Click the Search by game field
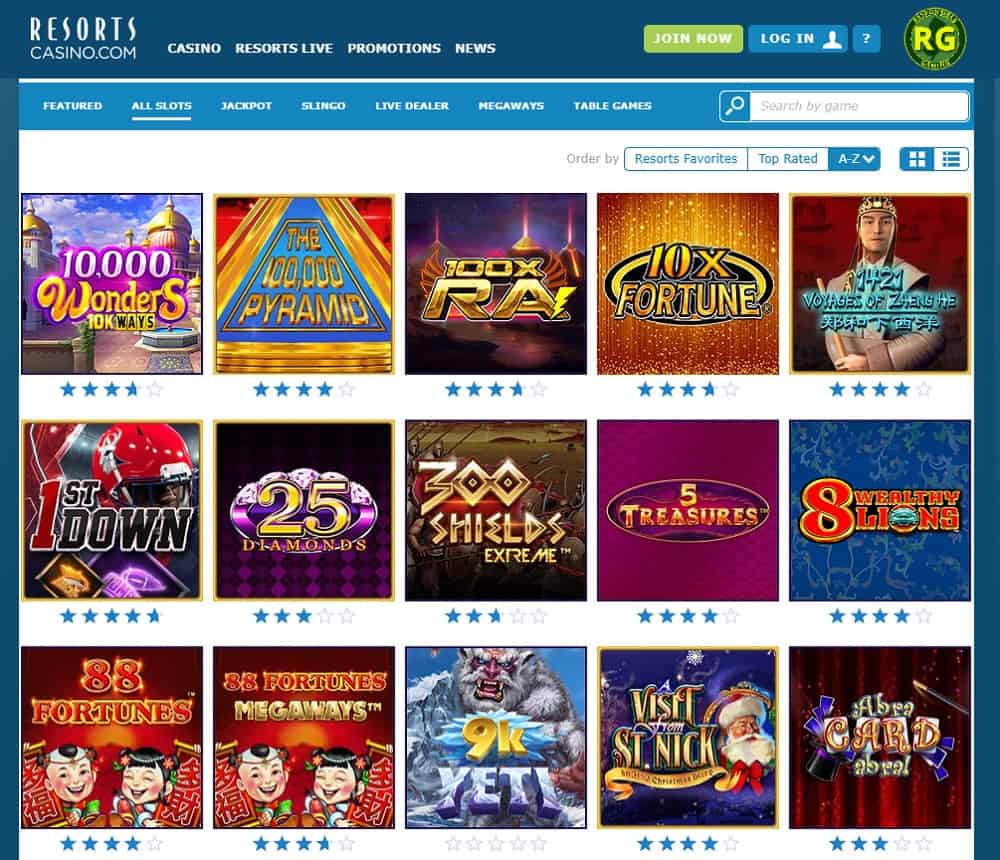Viewport: 1000px width, 860px height. pos(859,106)
